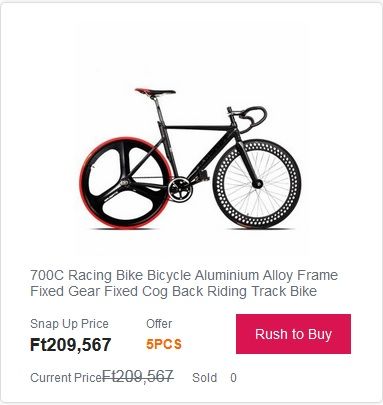Click the red bike saddle
Image resolution: width=383 pixels, height=405 pixels.
155,91
